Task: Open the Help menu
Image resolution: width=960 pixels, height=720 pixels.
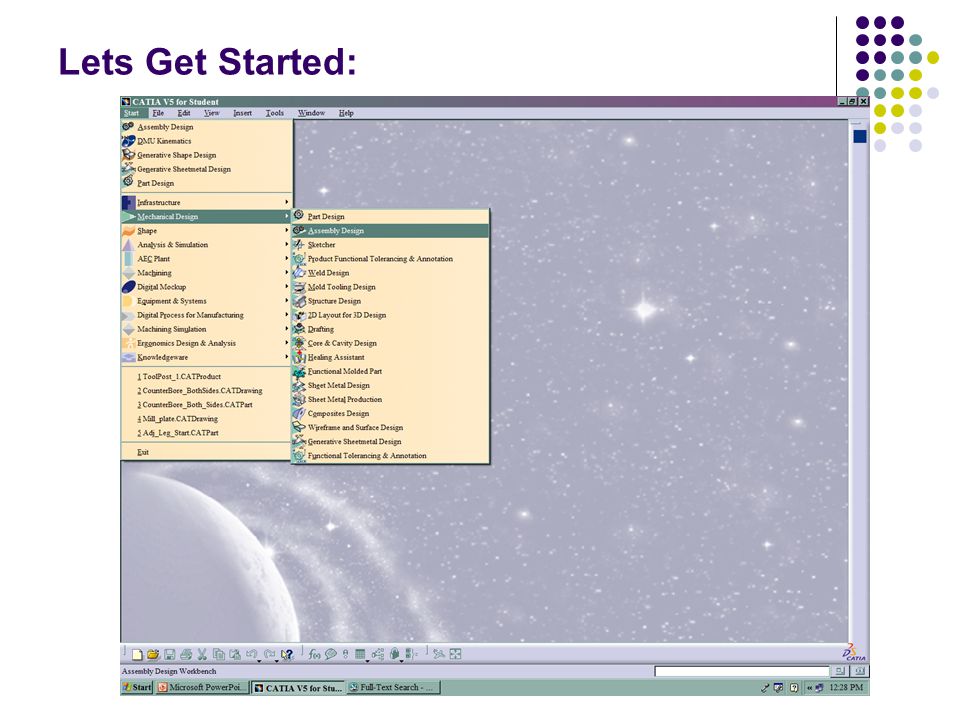Action: (x=346, y=113)
